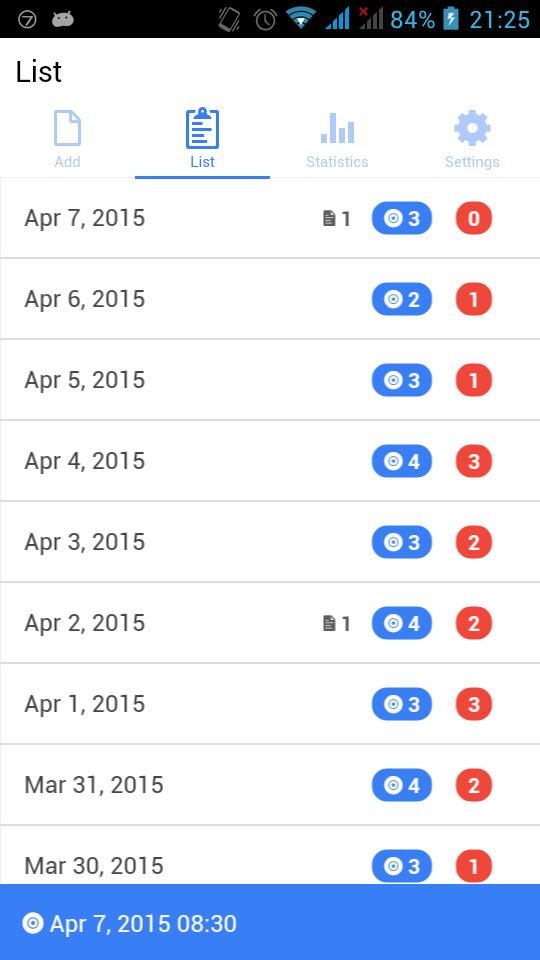This screenshot has height=960, width=540.
Task: Open the Apr 5, 2015 entry
Action: (x=270, y=380)
